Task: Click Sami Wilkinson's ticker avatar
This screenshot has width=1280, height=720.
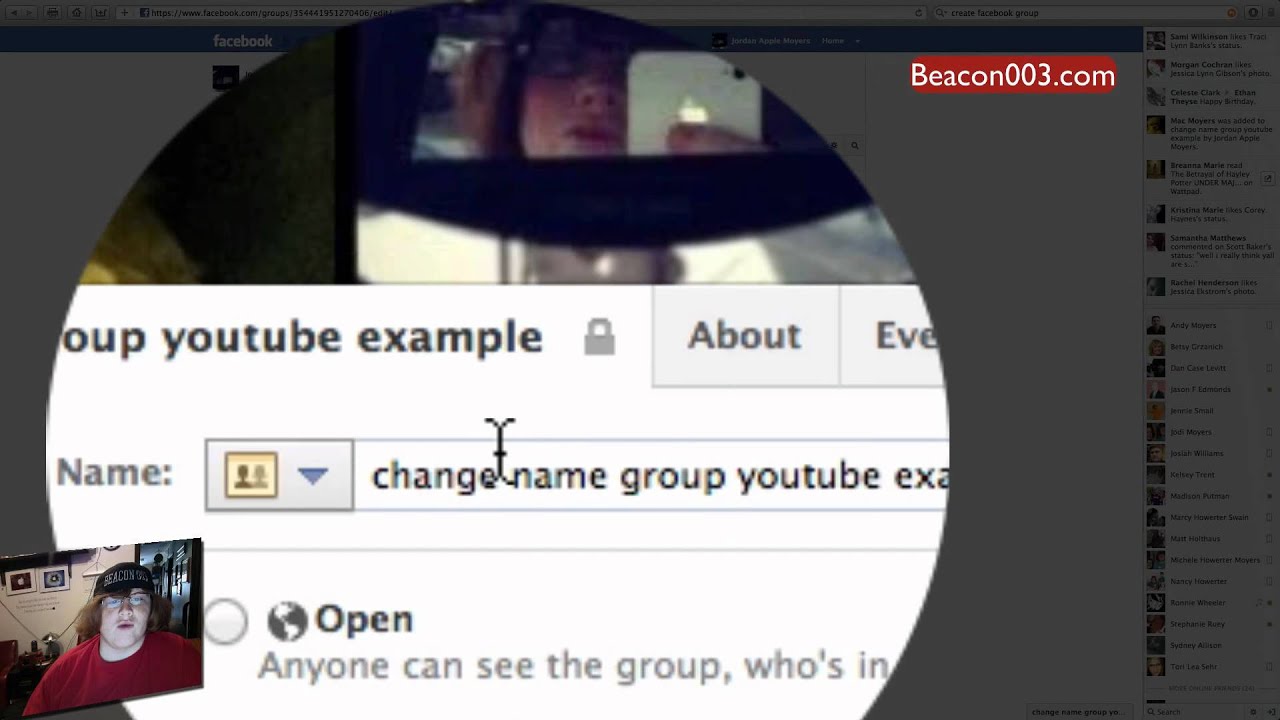Action: (x=1156, y=41)
